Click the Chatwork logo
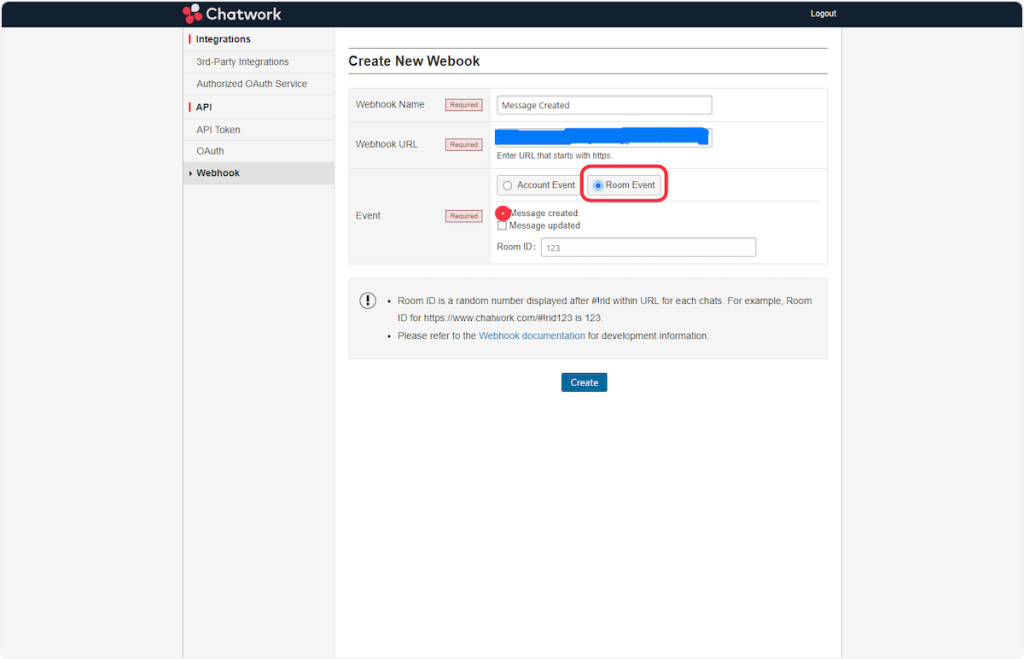 point(232,14)
